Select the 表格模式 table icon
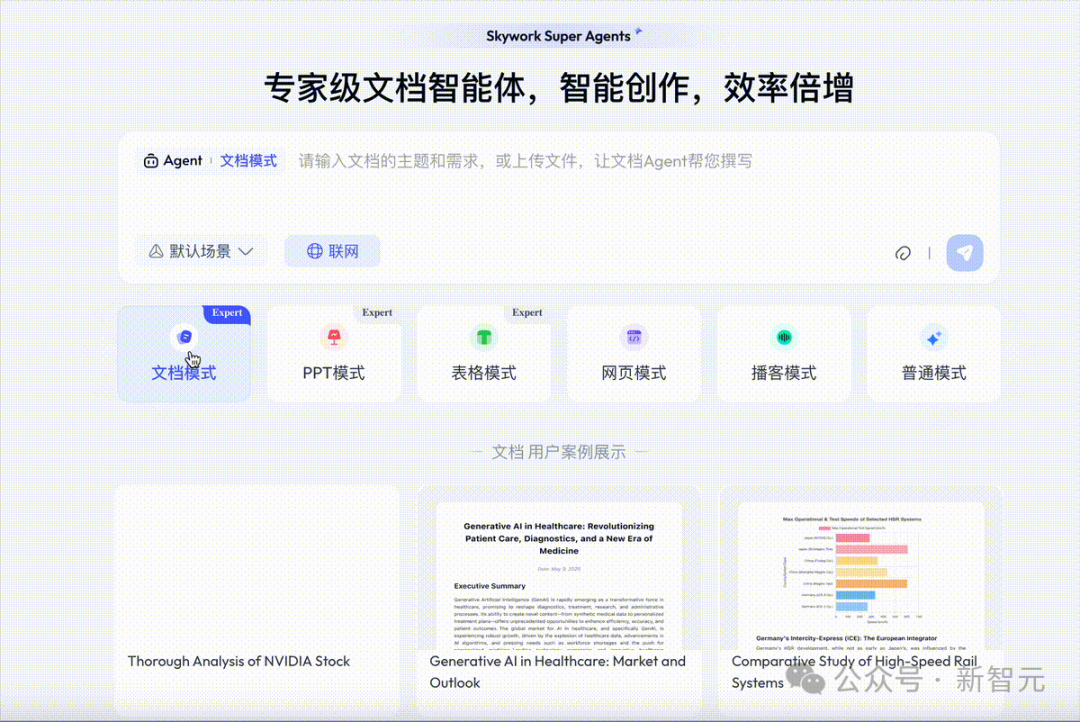The width and height of the screenshot is (1080, 722). pos(484,338)
